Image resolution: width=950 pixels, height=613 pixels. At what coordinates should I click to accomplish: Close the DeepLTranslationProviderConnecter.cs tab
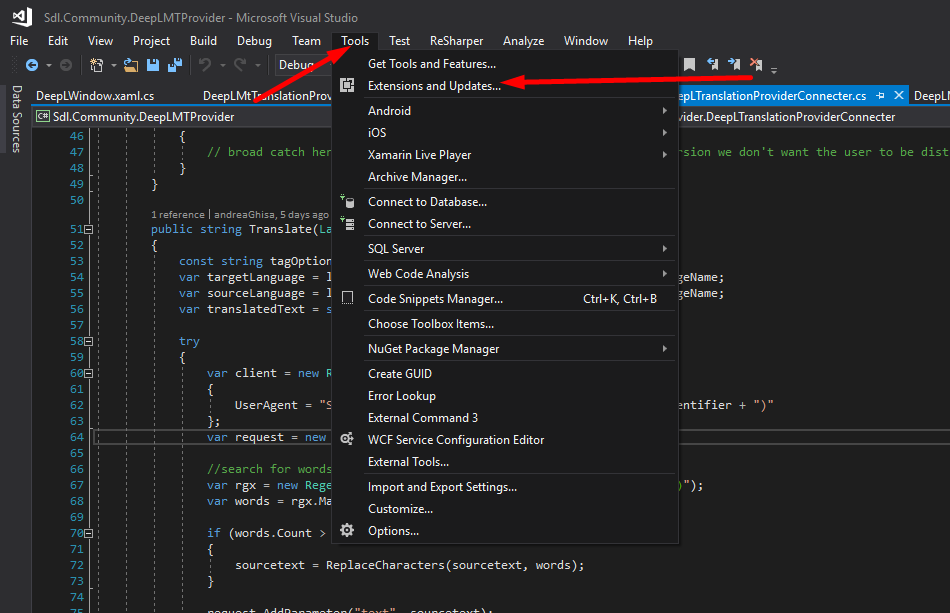(898, 96)
